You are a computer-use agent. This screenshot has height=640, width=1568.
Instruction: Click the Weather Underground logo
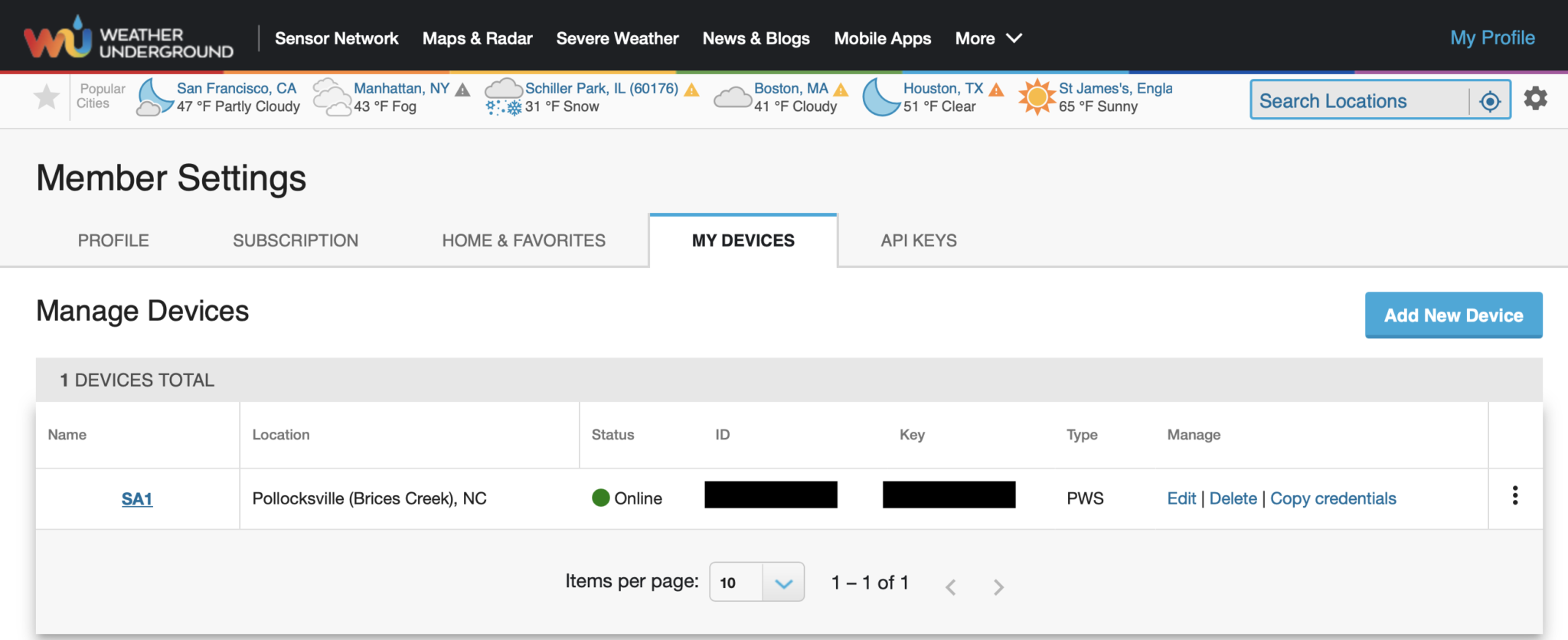[x=128, y=38]
